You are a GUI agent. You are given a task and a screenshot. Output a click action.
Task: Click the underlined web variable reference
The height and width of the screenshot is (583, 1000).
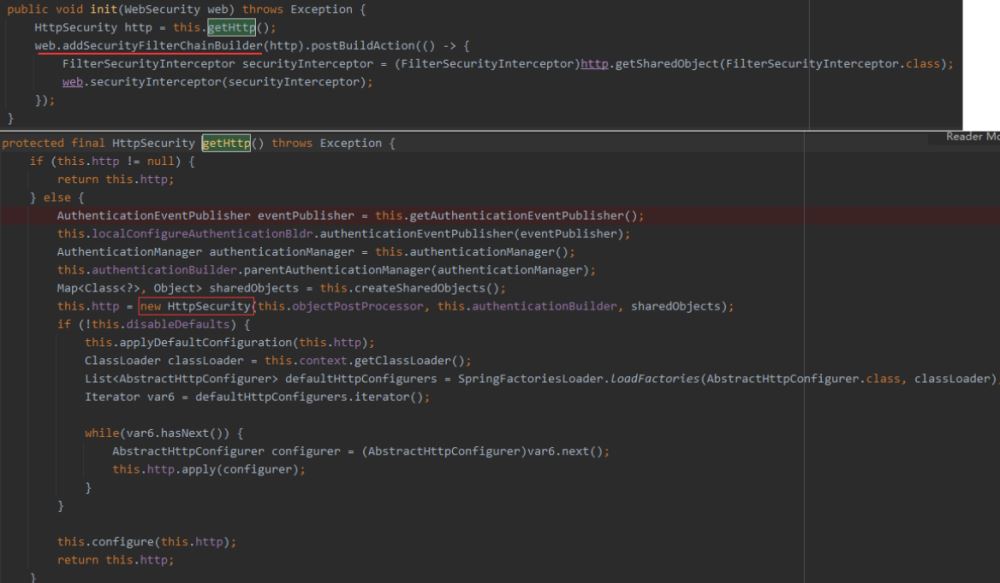(71, 81)
